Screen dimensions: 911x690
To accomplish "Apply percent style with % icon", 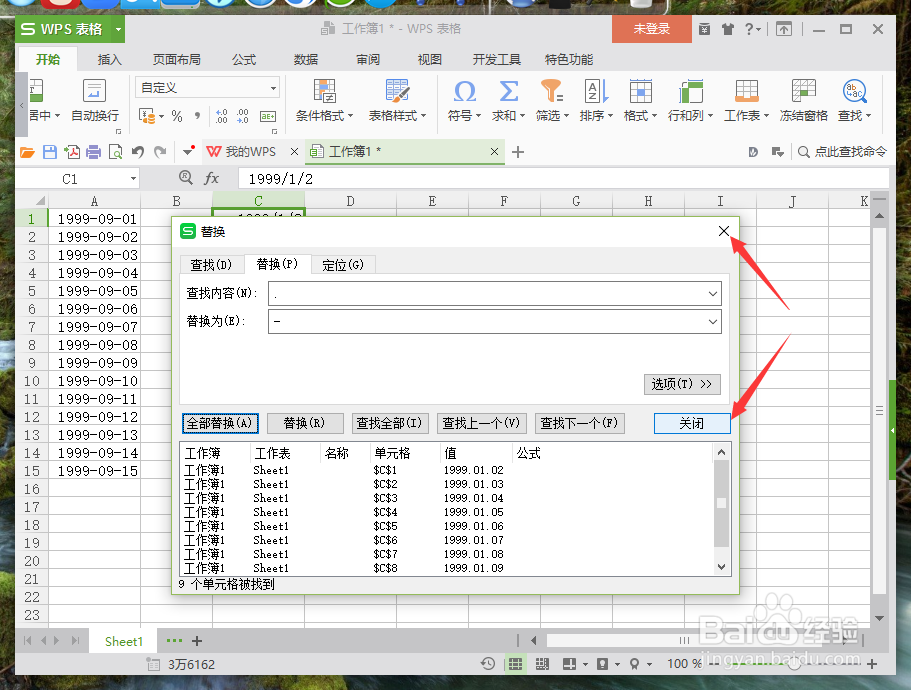I will tap(177, 117).
